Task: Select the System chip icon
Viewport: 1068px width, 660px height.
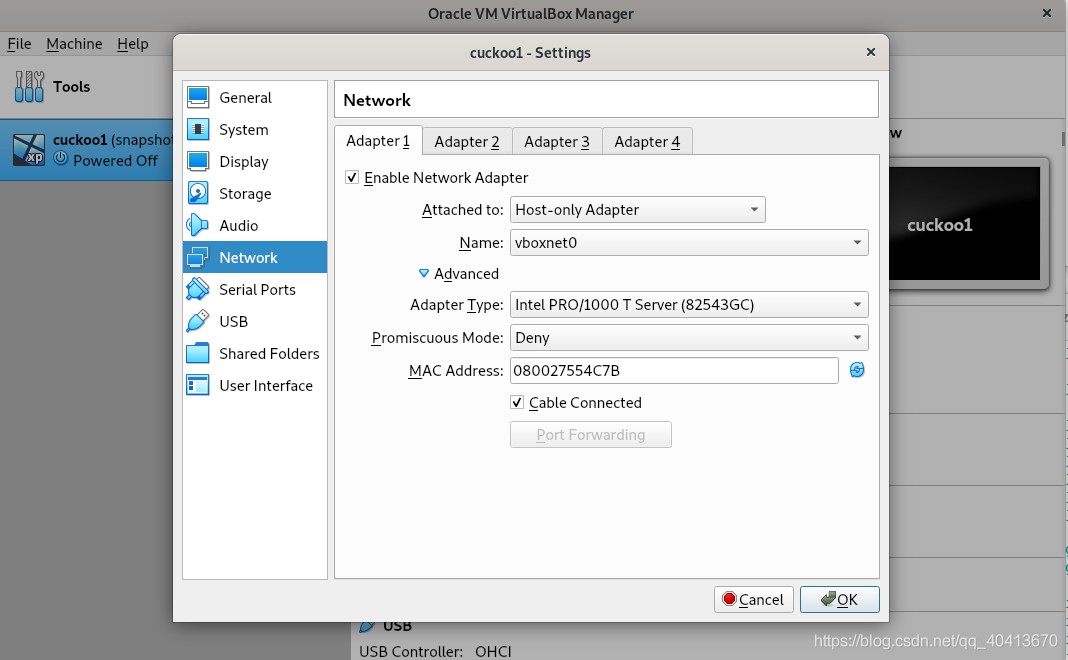Action: point(198,129)
